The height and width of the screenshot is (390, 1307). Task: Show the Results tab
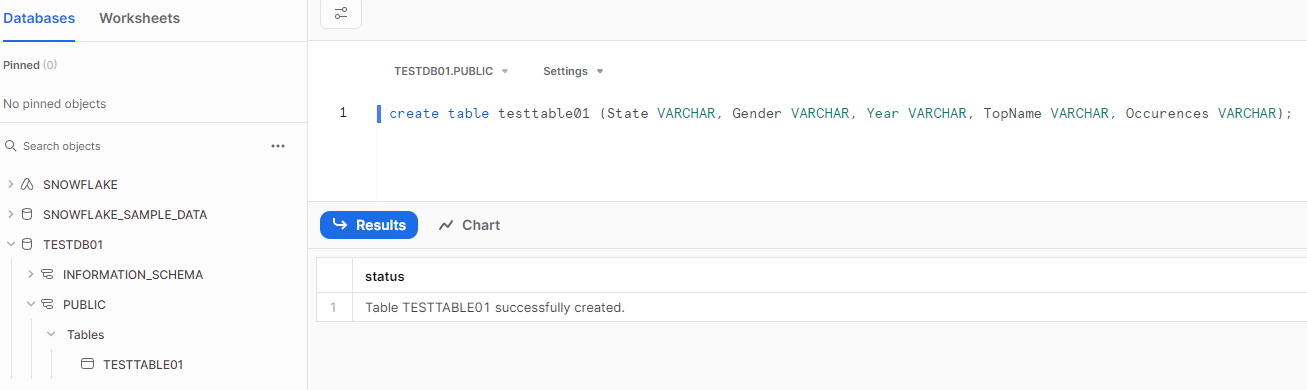[369, 225]
